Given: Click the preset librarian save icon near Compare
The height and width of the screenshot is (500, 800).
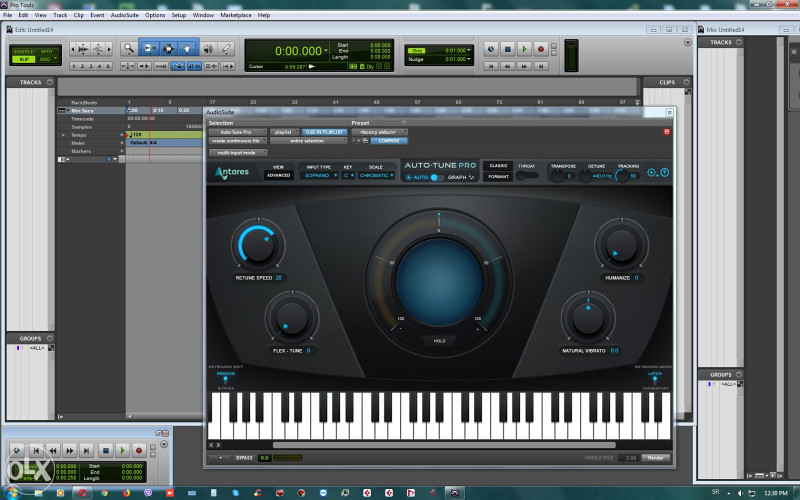Looking at the screenshot, I should (365, 141).
